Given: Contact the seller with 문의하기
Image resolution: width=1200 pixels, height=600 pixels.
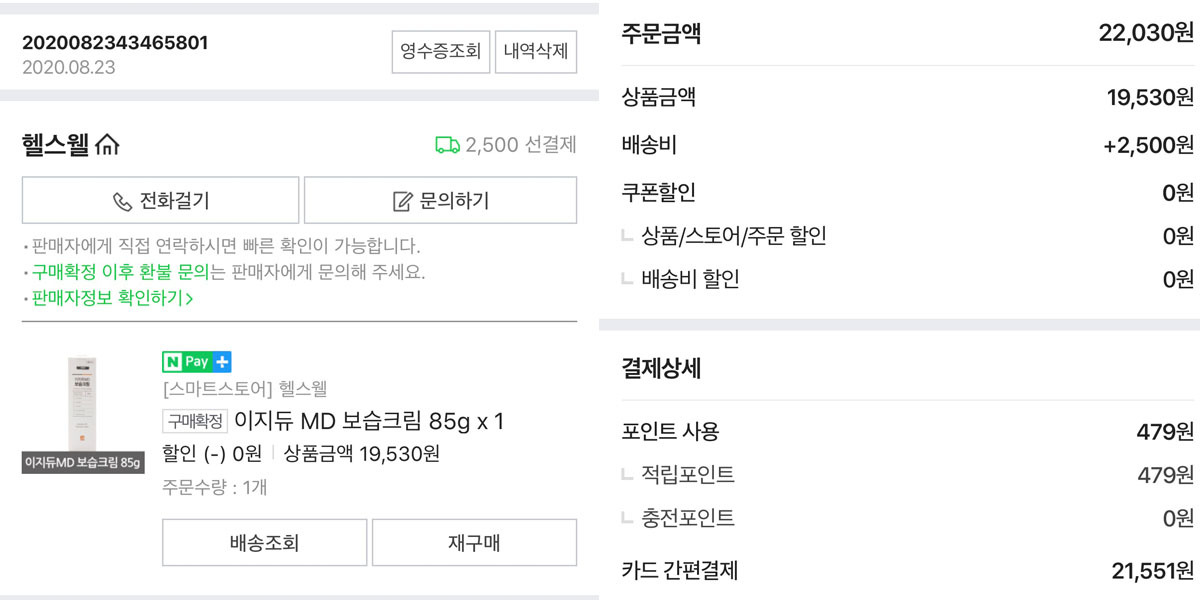Looking at the screenshot, I should pos(440,200).
